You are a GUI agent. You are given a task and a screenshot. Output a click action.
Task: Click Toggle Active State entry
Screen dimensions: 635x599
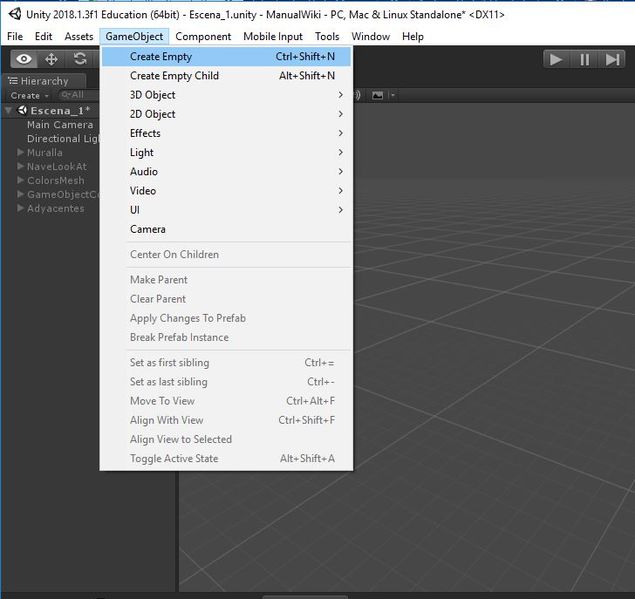[x=226, y=458]
